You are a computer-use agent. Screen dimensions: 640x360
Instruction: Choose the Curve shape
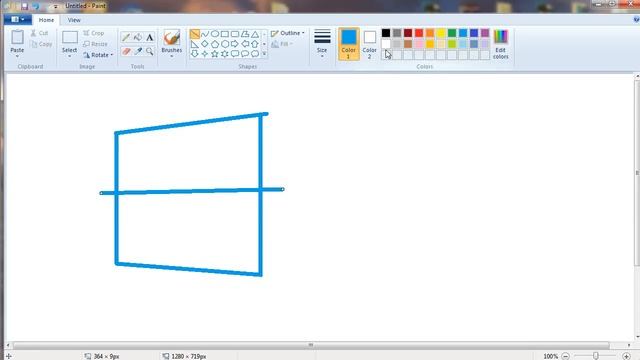click(204, 34)
